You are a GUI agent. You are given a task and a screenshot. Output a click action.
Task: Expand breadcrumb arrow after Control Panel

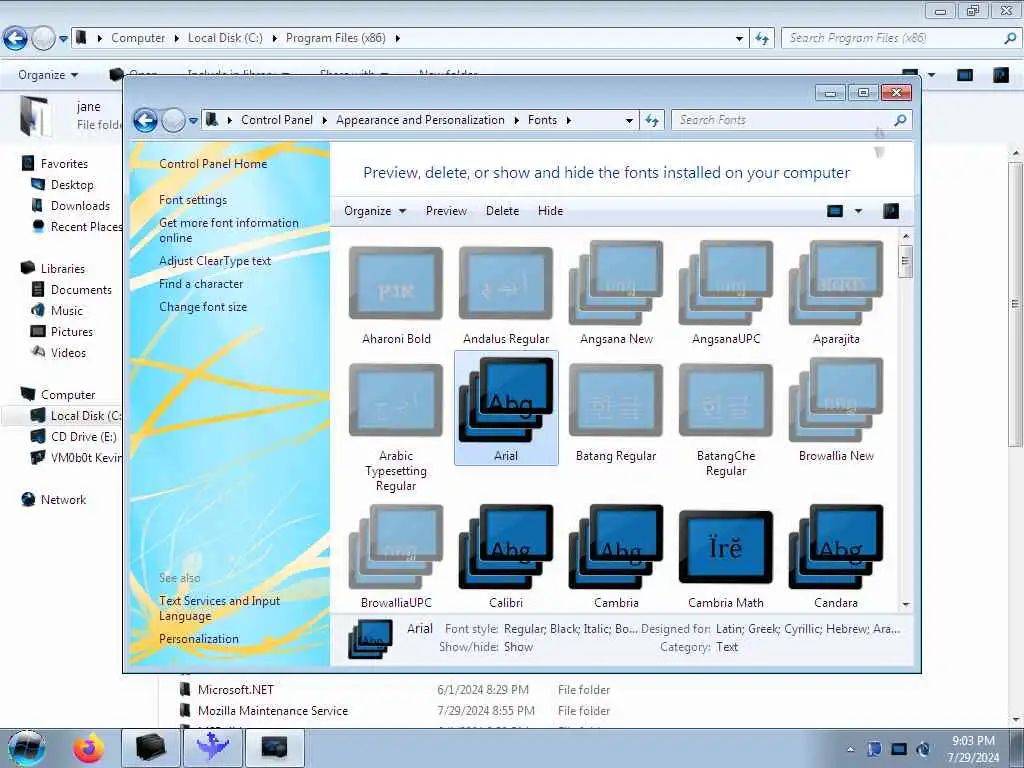click(x=324, y=120)
